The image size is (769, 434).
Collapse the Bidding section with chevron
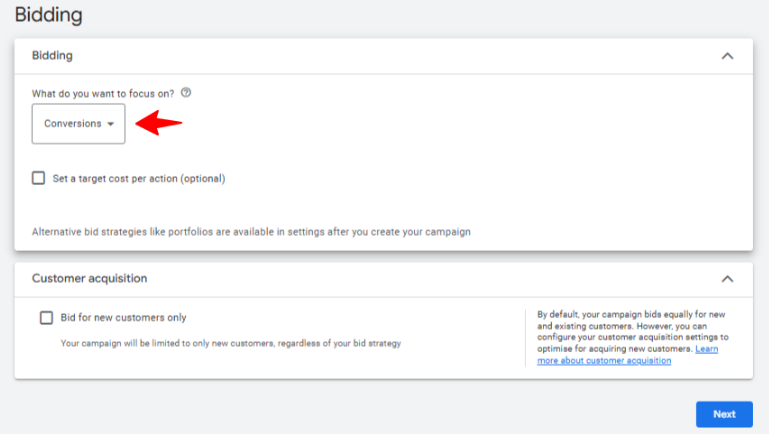tap(727, 56)
